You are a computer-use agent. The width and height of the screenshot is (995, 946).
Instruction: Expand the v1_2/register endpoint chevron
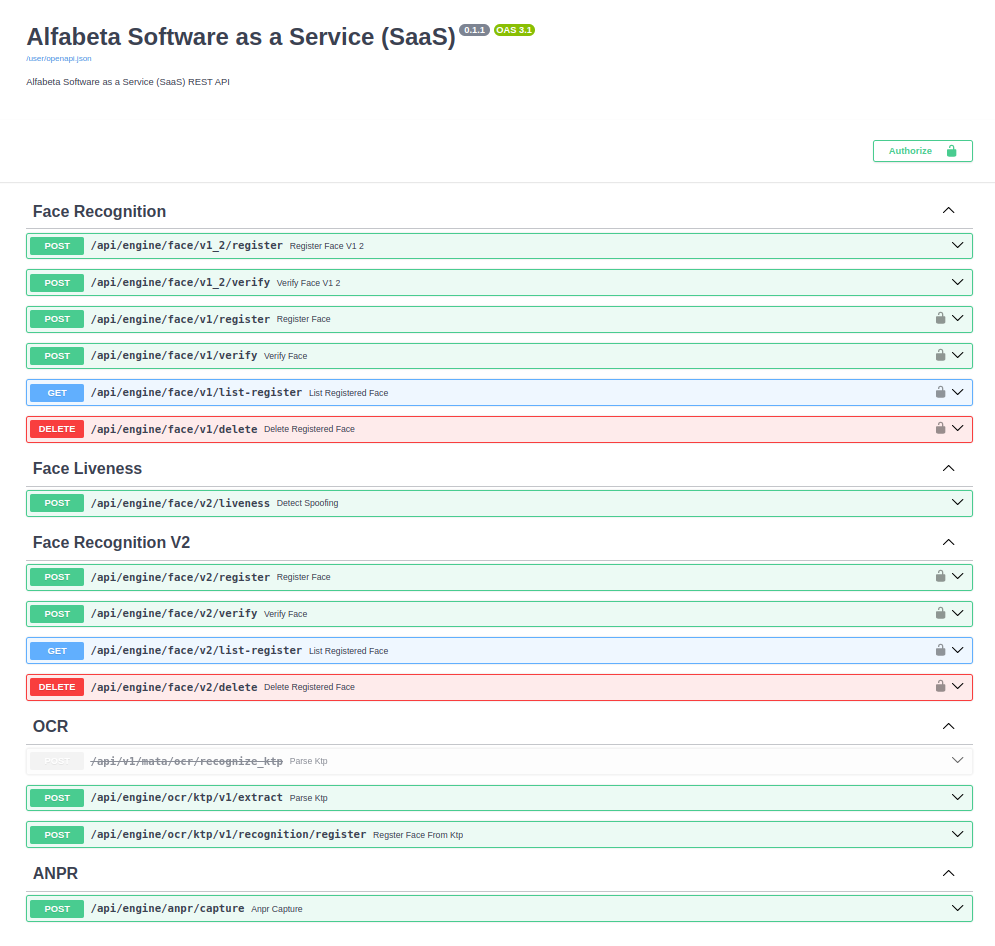[957, 245]
